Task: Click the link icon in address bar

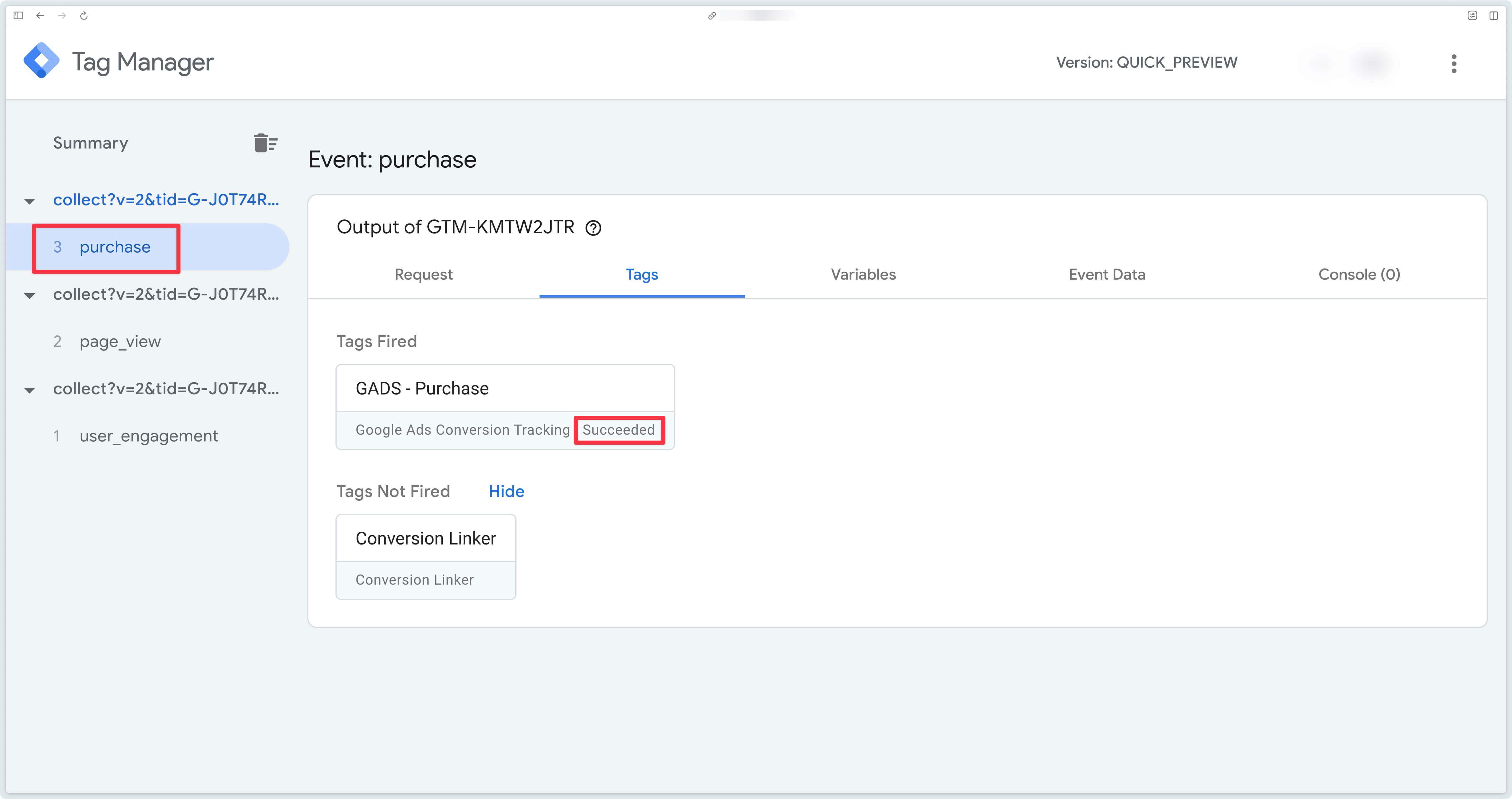Action: pos(711,16)
